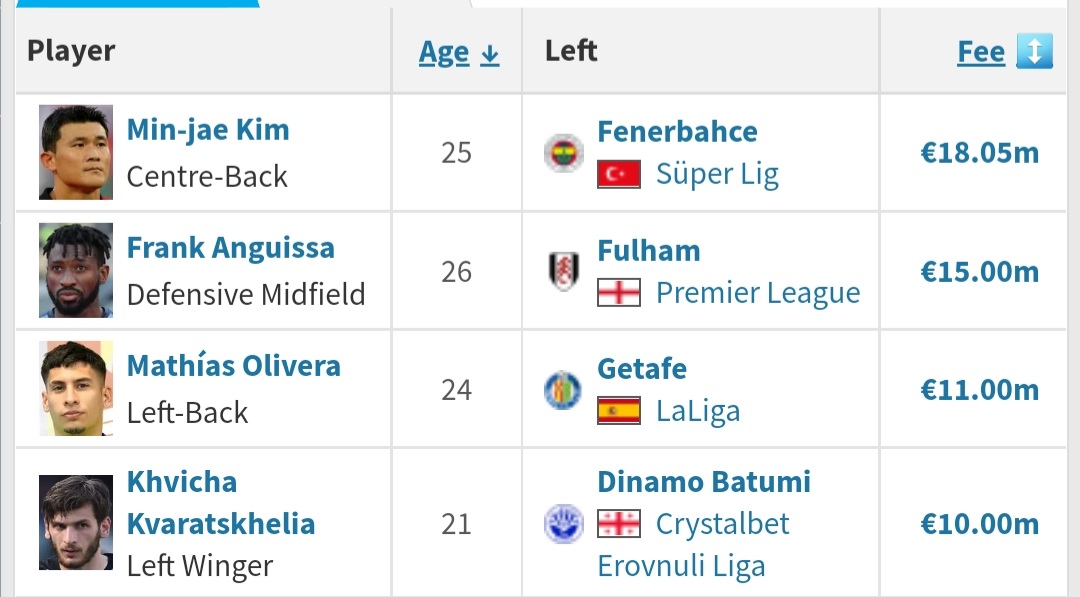
Task: Open the Süper Lig league link
Action: pos(717,175)
